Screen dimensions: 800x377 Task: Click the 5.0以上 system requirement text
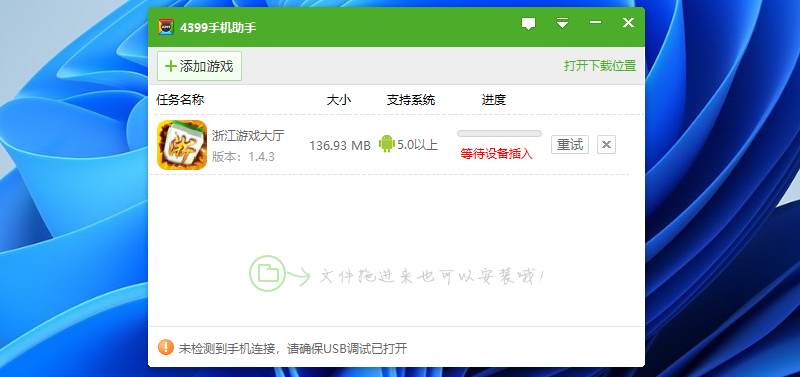tap(417, 145)
